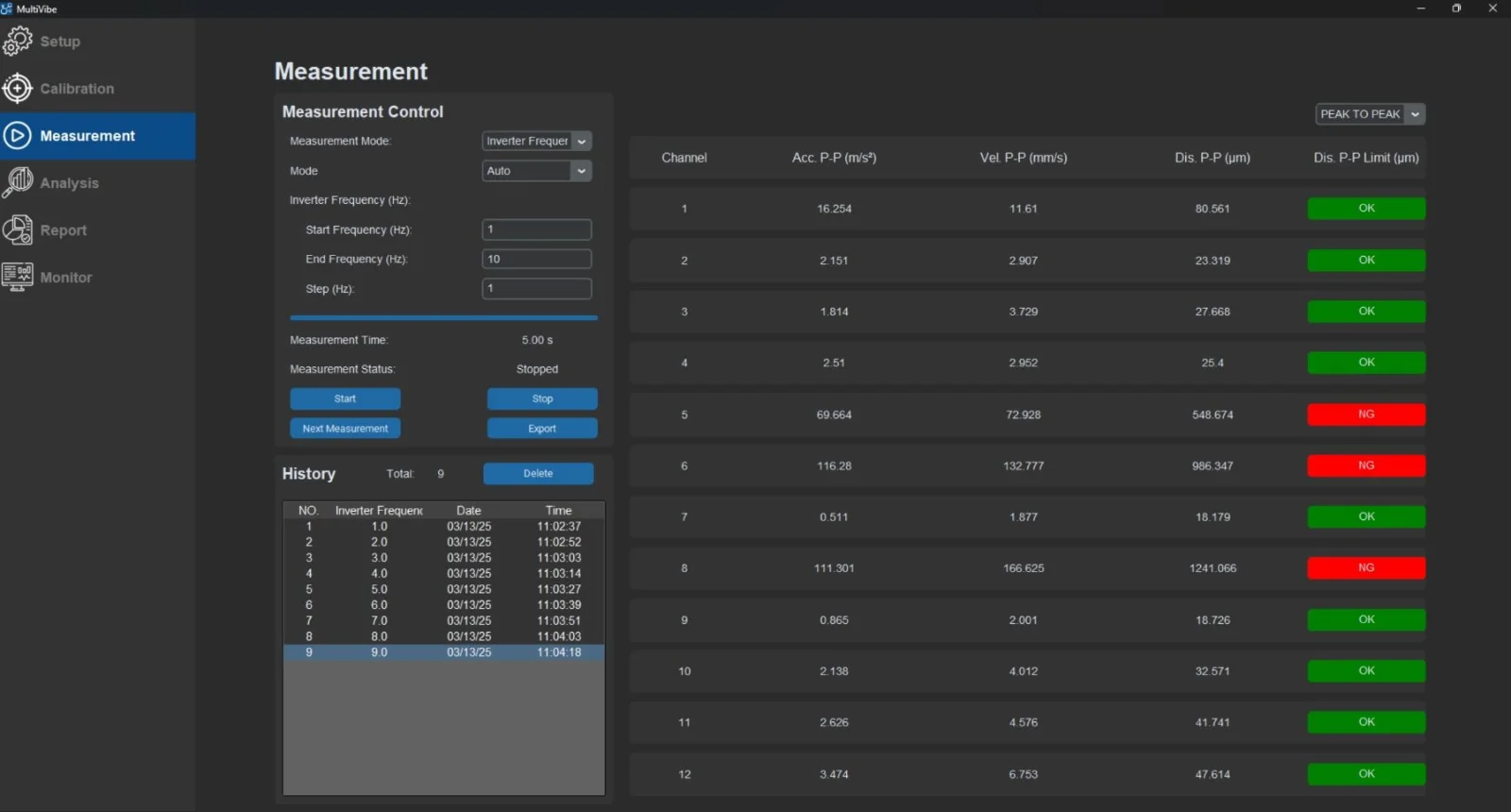Image resolution: width=1511 pixels, height=812 pixels.
Task: Click the history Time column header
Action: (559, 511)
